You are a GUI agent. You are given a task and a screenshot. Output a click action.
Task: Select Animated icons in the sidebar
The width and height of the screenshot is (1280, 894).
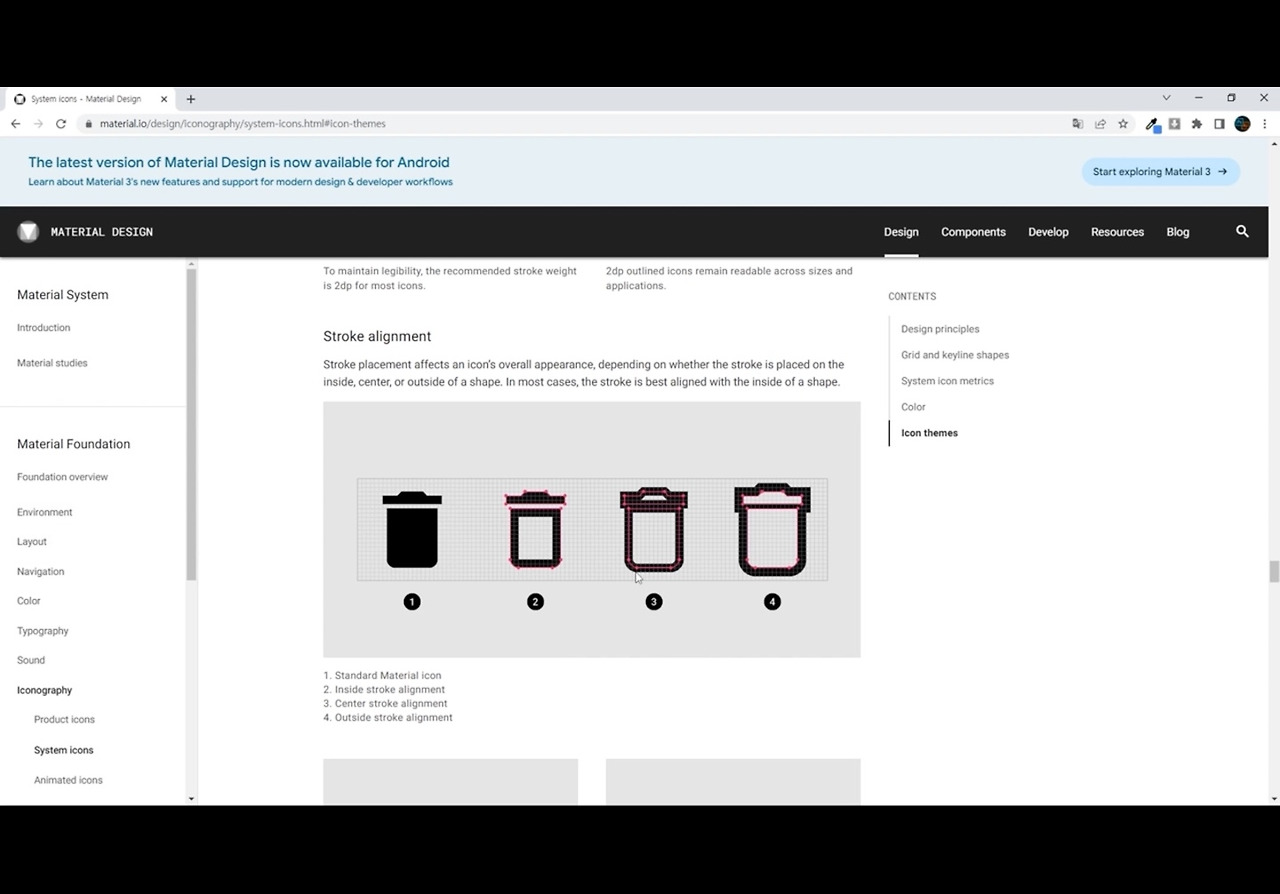point(68,780)
